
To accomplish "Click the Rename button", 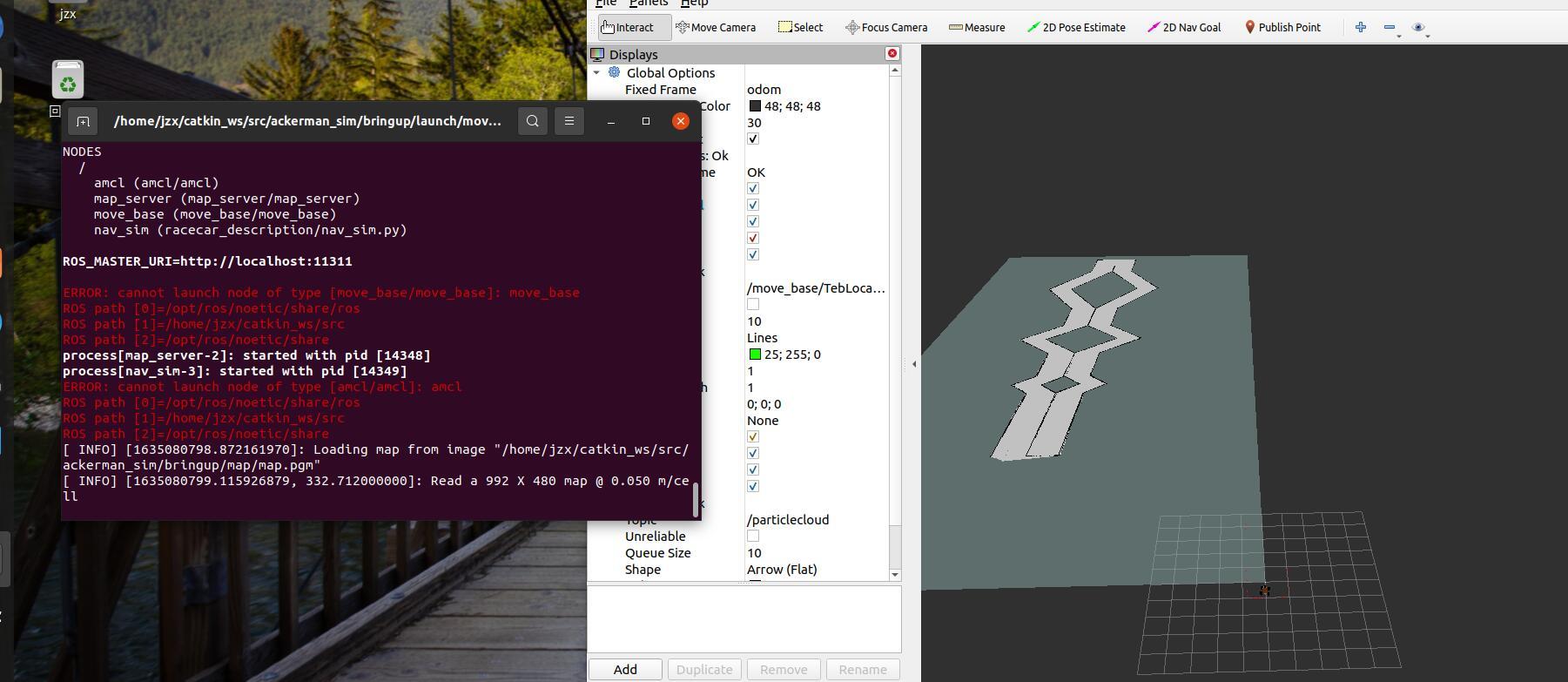I will (863, 670).
